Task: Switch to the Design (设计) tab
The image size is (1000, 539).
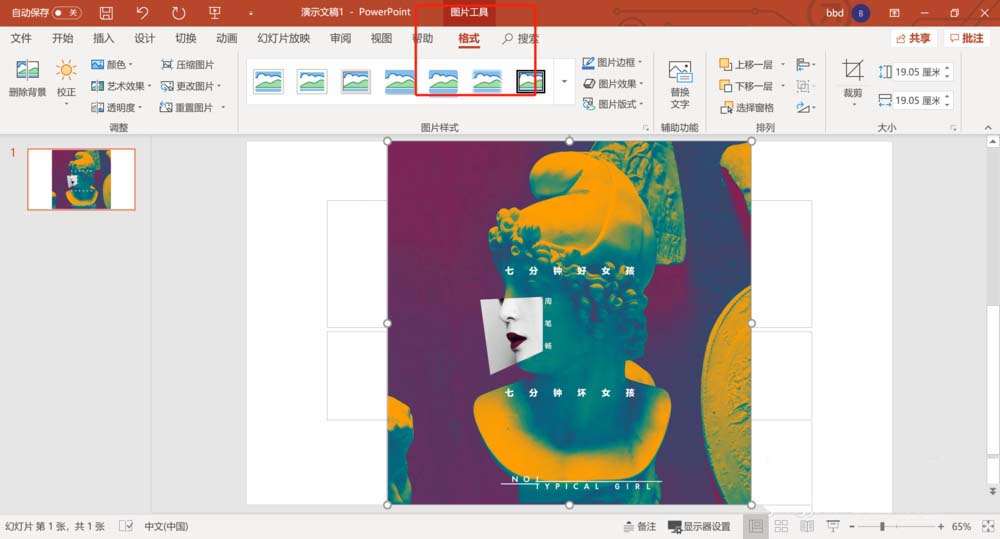Action: 144,38
